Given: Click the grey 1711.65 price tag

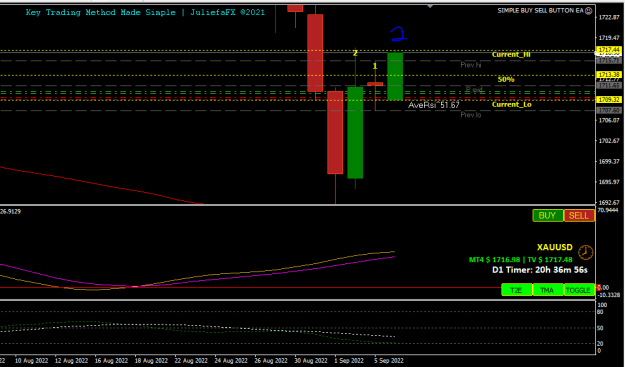Looking at the screenshot, I should (x=609, y=85).
